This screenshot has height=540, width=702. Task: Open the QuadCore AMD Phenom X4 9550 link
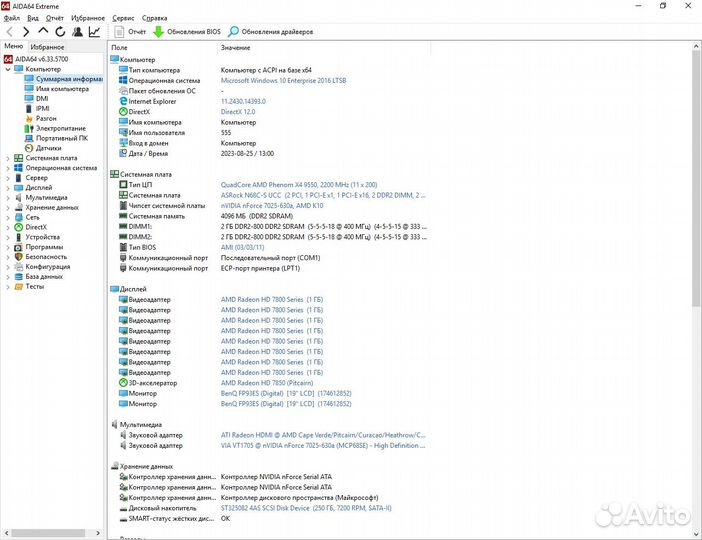click(299, 184)
